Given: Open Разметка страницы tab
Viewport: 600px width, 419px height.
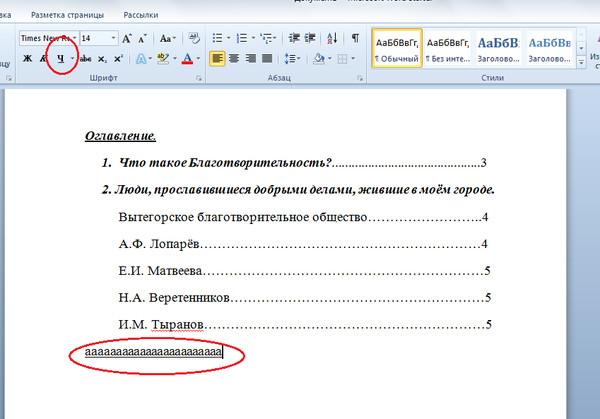Looking at the screenshot, I should (x=67, y=15).
